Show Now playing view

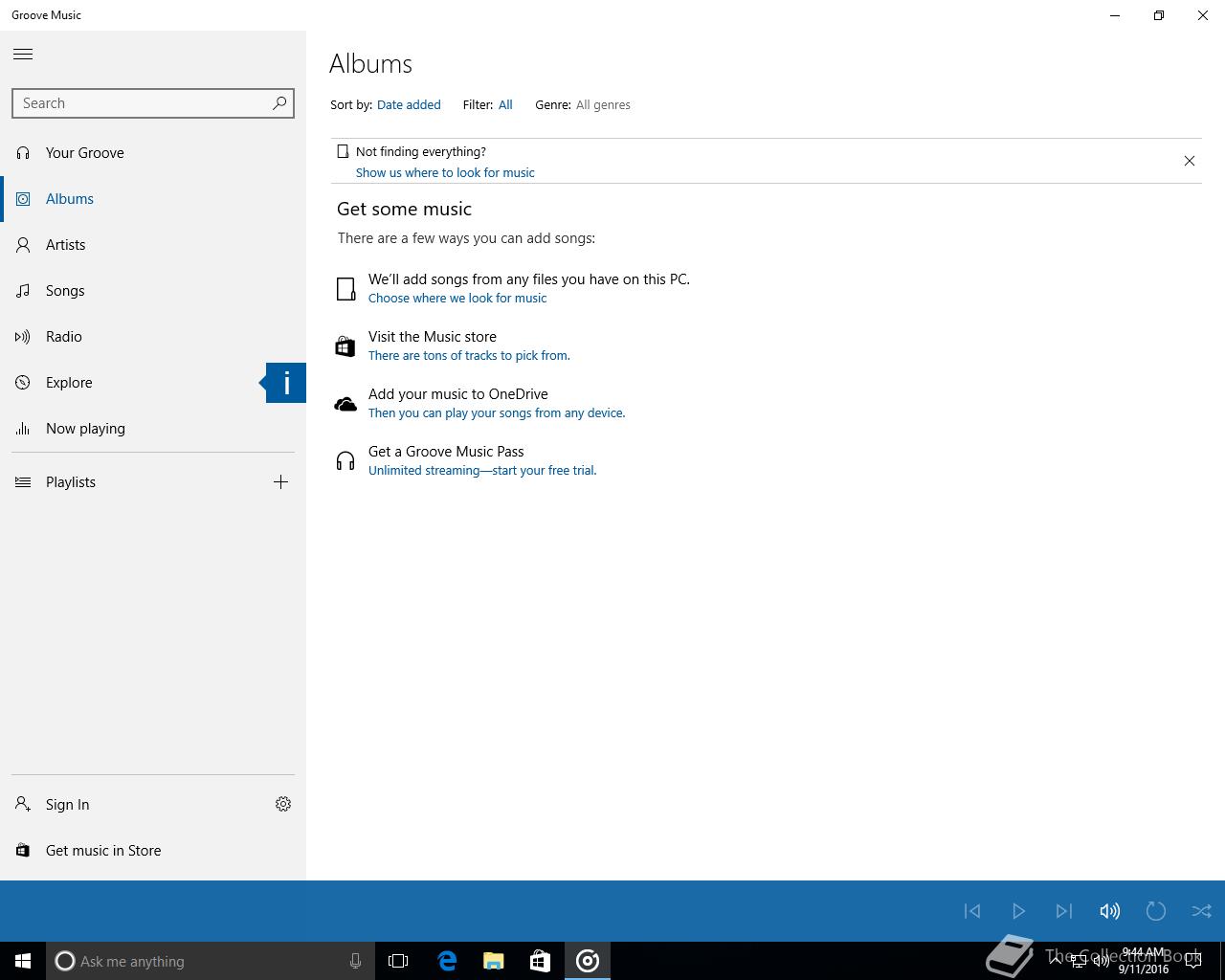click(x=153, y=429)
